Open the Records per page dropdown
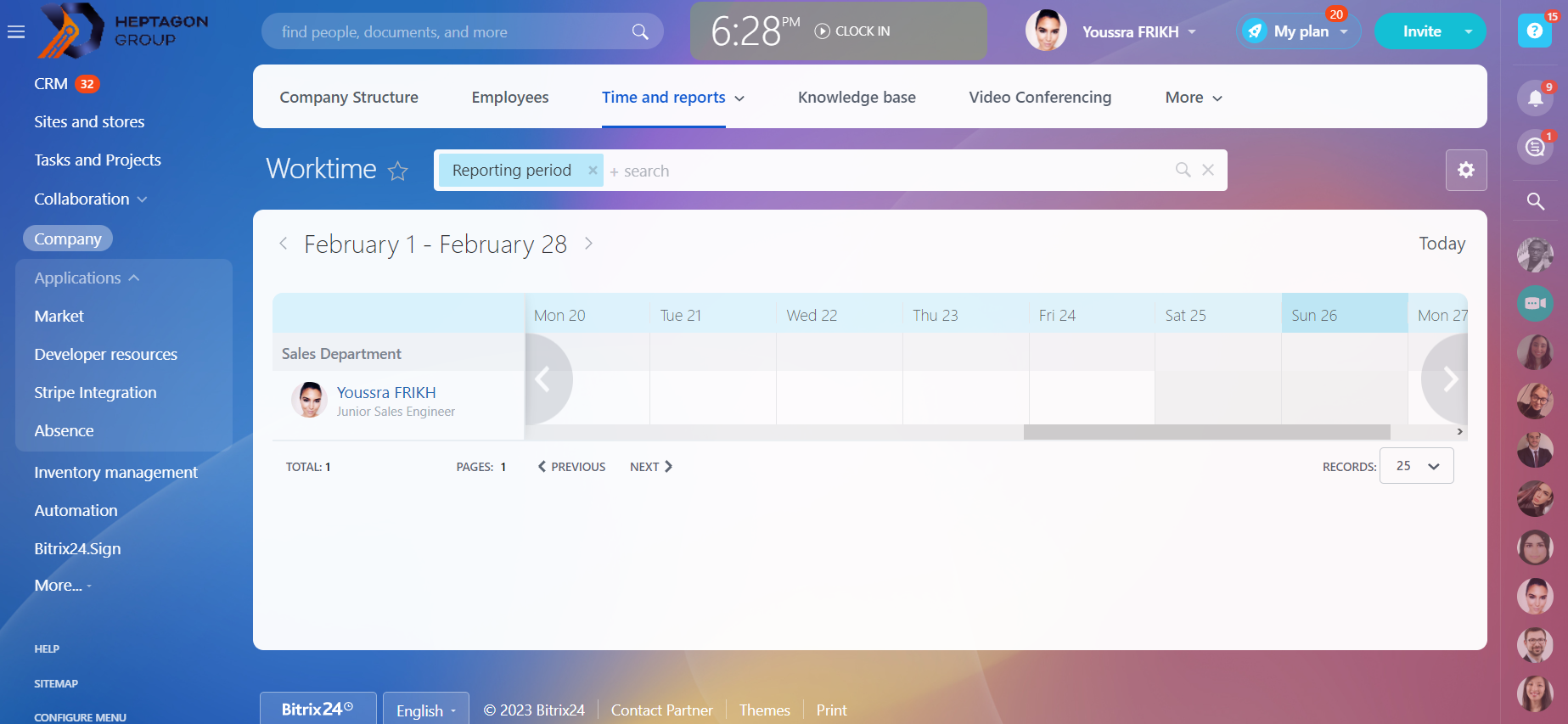Image resolution: width=1568 pixels, height=724 pixels. click(x=1416, y=466)
